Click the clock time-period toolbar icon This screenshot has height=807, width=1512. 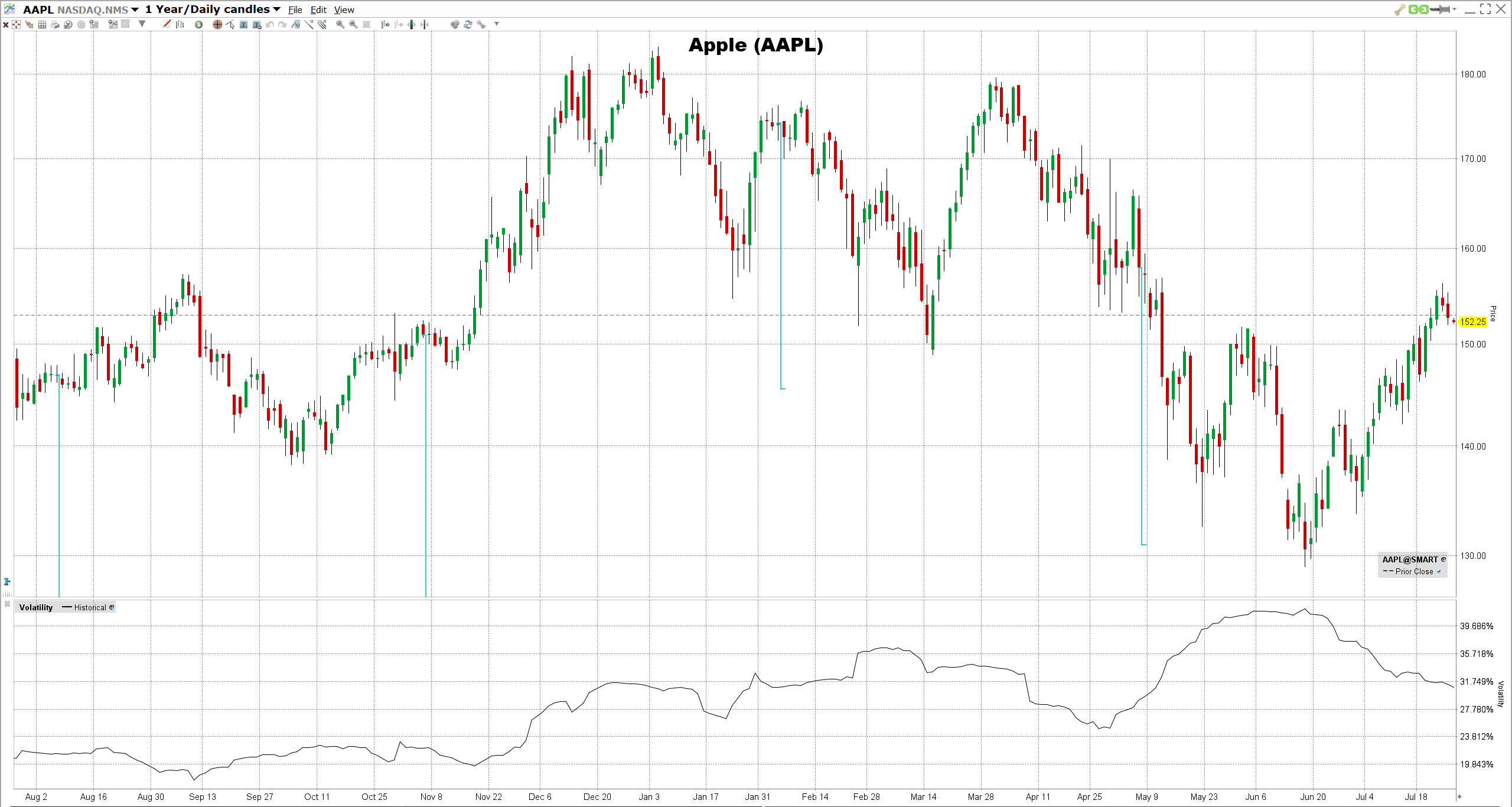point(68,24)
